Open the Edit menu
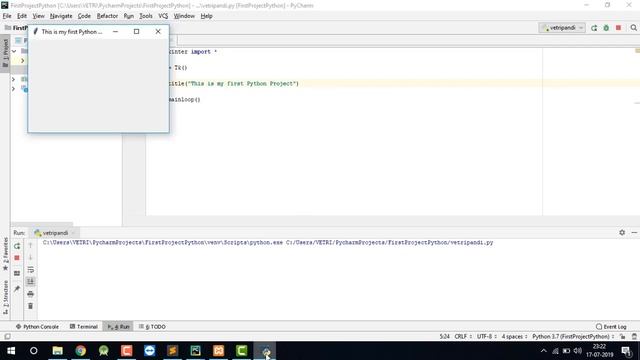 (x=22, y=16)
